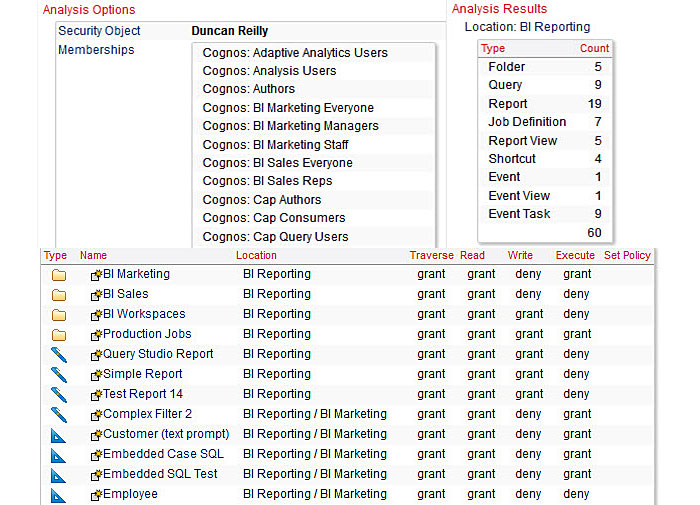Click the properties icon beside BI Sales name
The width and height of the screenshot is (700, 505).
click(x=96, y=295)
